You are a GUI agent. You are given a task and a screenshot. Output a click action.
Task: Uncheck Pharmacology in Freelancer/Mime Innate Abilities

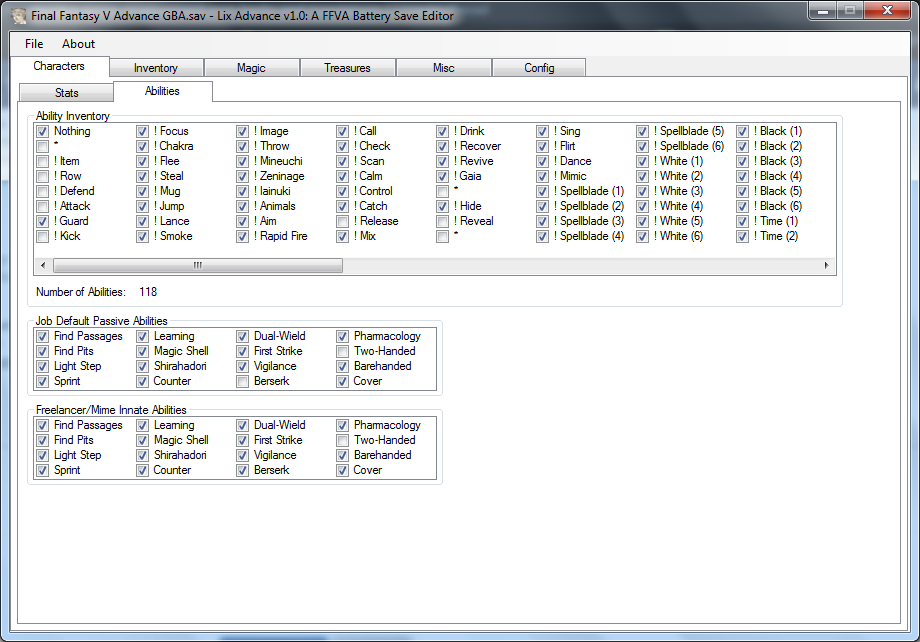[x=343, y=425]
